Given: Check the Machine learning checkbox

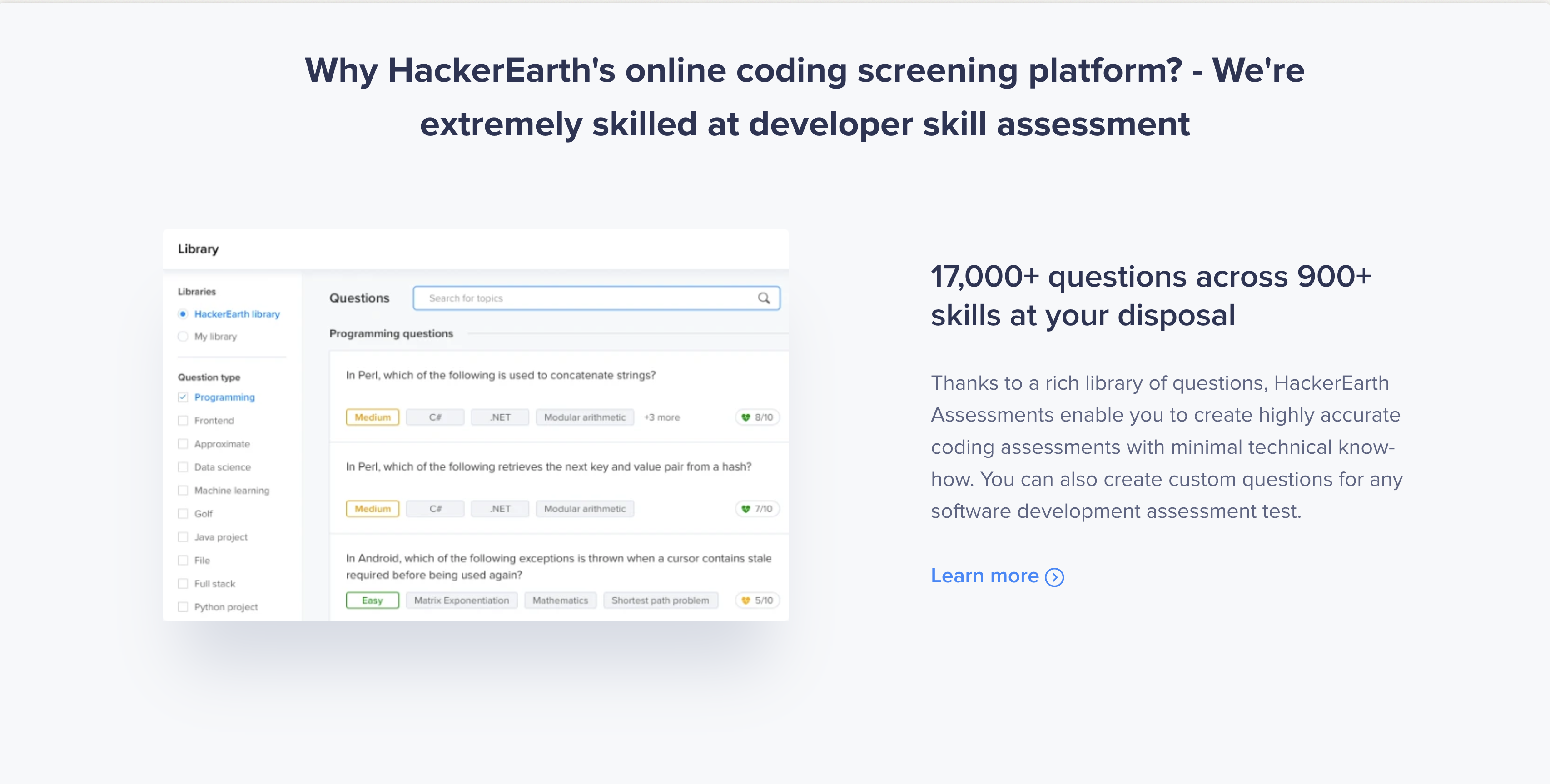Looking at the screenshot, I should 183,491.
